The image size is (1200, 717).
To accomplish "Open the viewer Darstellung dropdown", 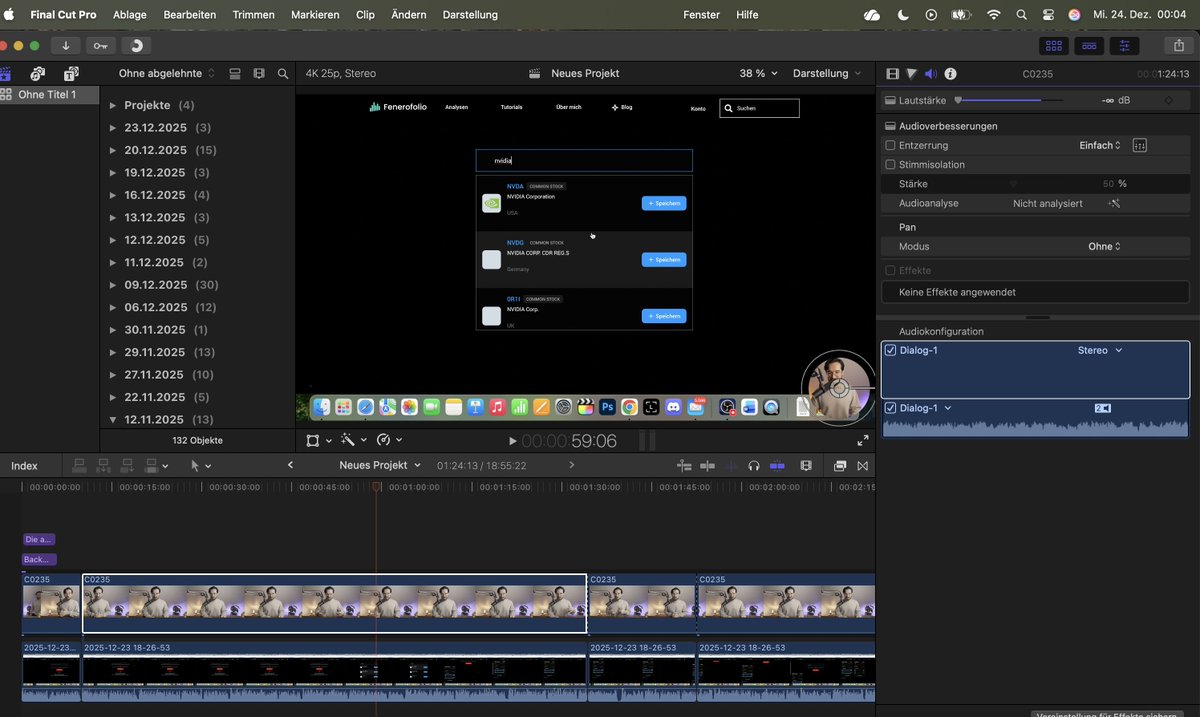I will (x=827, y=73).
